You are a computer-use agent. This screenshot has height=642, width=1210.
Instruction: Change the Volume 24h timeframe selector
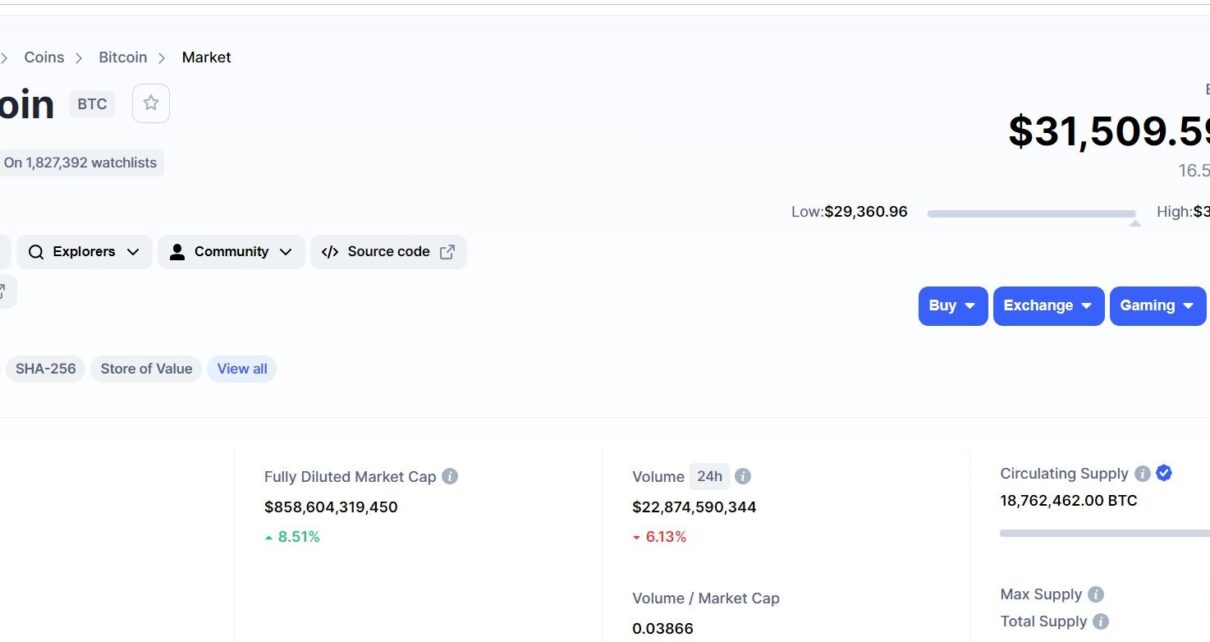tap(709, 477)
